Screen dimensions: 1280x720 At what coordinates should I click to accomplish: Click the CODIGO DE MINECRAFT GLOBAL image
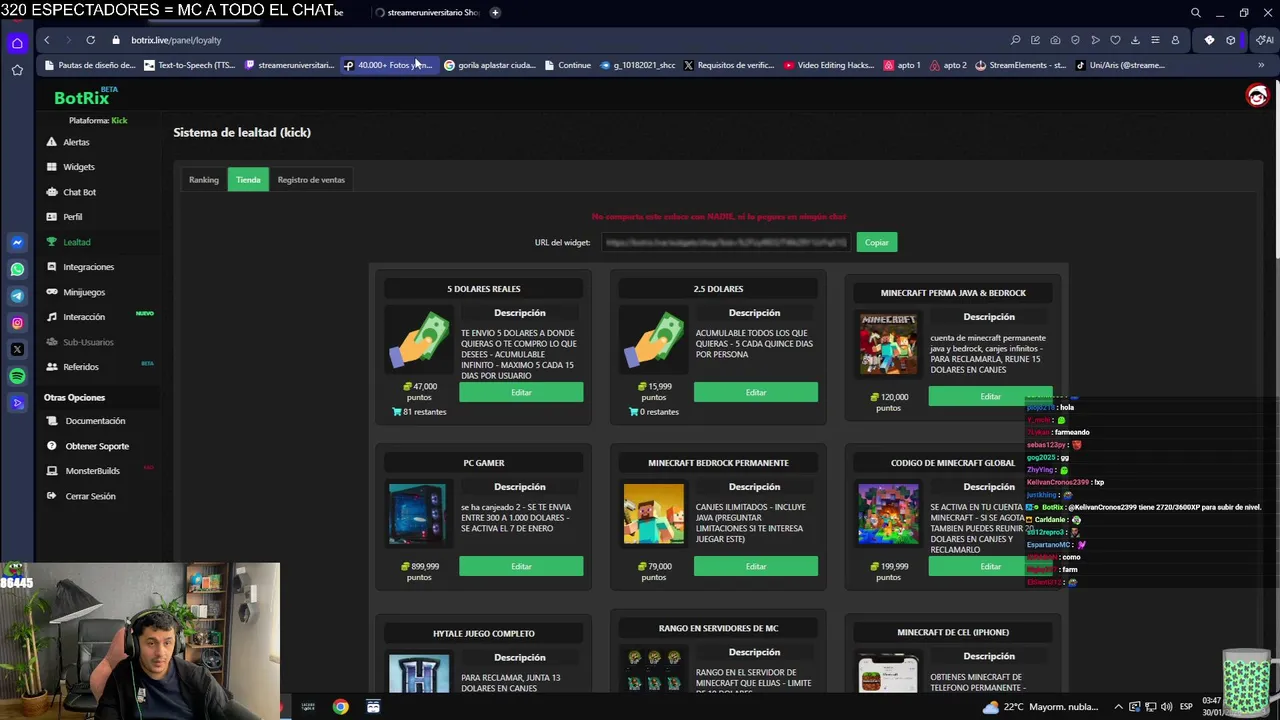[888, 514]
